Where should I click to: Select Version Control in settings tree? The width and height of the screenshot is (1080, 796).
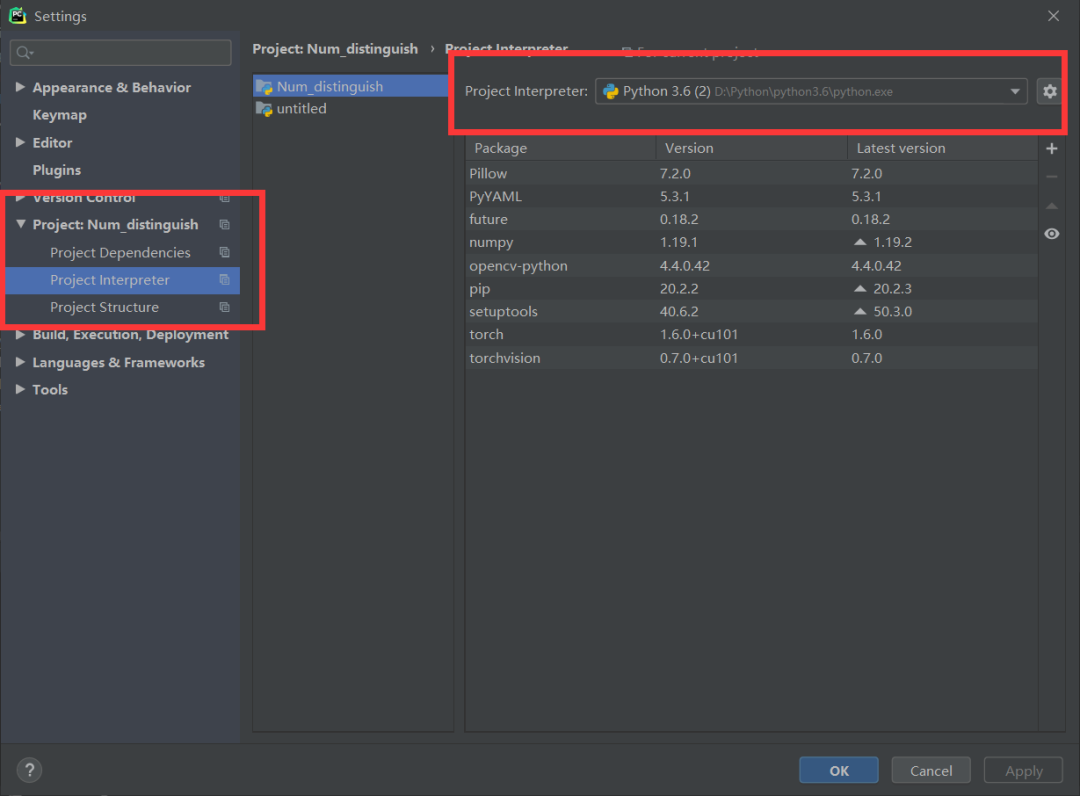[84, 198]
